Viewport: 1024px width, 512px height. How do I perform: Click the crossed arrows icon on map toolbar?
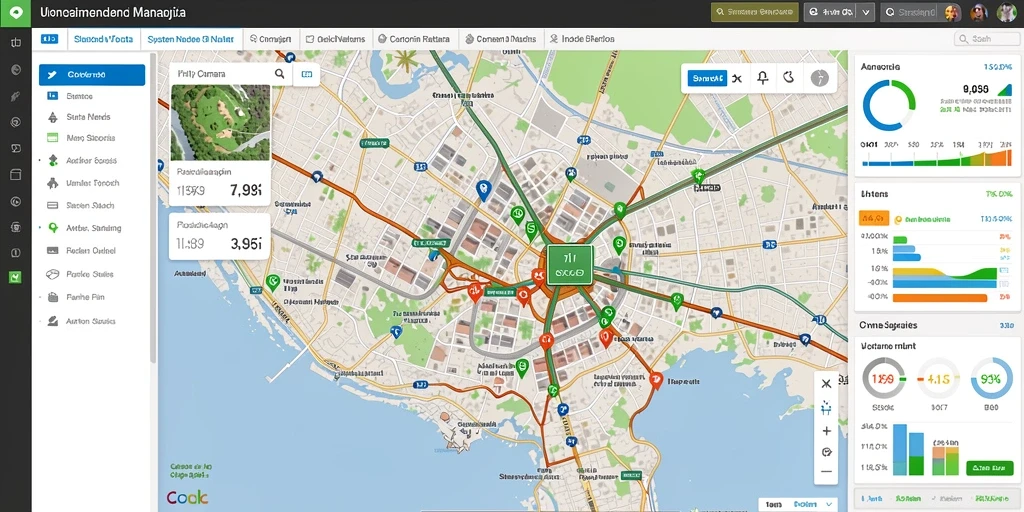[x=737, y=78]
